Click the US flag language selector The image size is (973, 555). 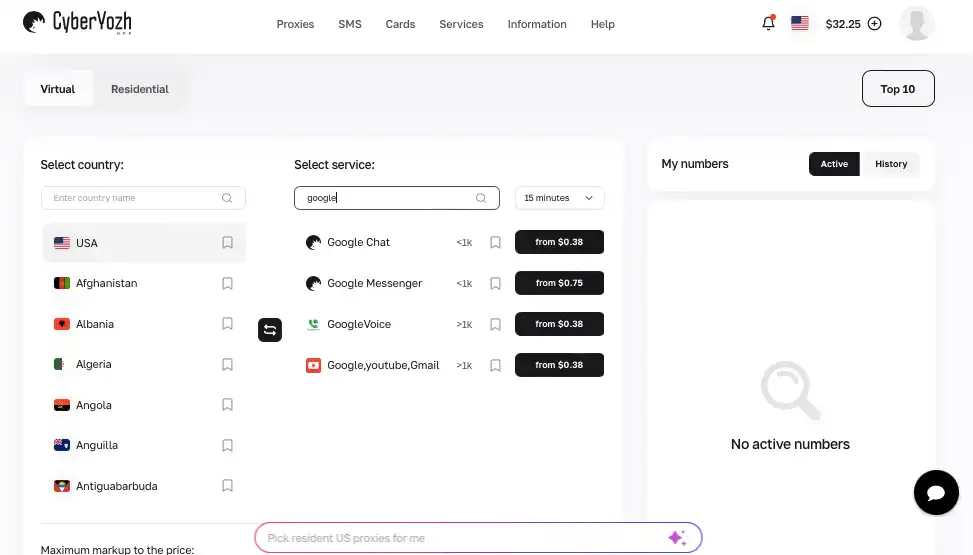tap(800, 24)
